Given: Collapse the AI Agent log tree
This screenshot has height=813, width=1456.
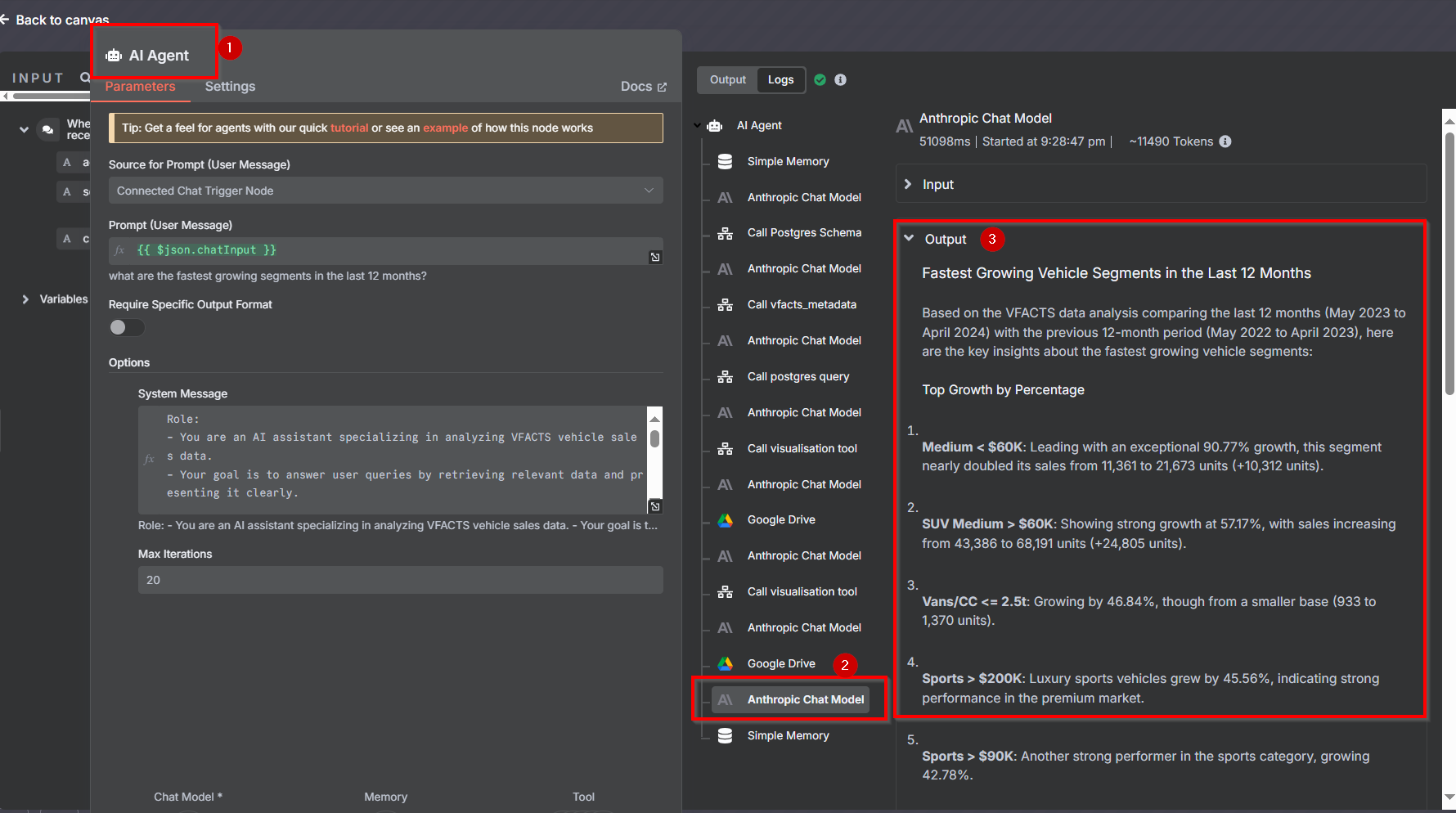Looking at the screenshot, I should tap(698, 126).
